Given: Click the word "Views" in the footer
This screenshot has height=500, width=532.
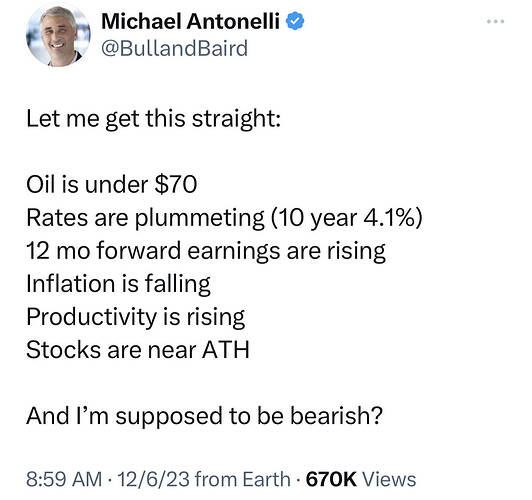Looking at the screenshot, I should tap(390, 479).
